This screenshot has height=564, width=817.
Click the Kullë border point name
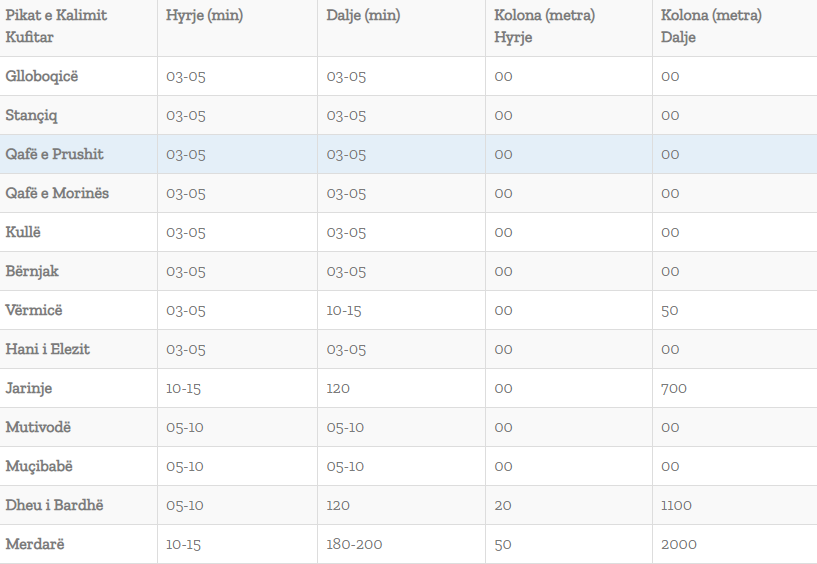point(24,232)
